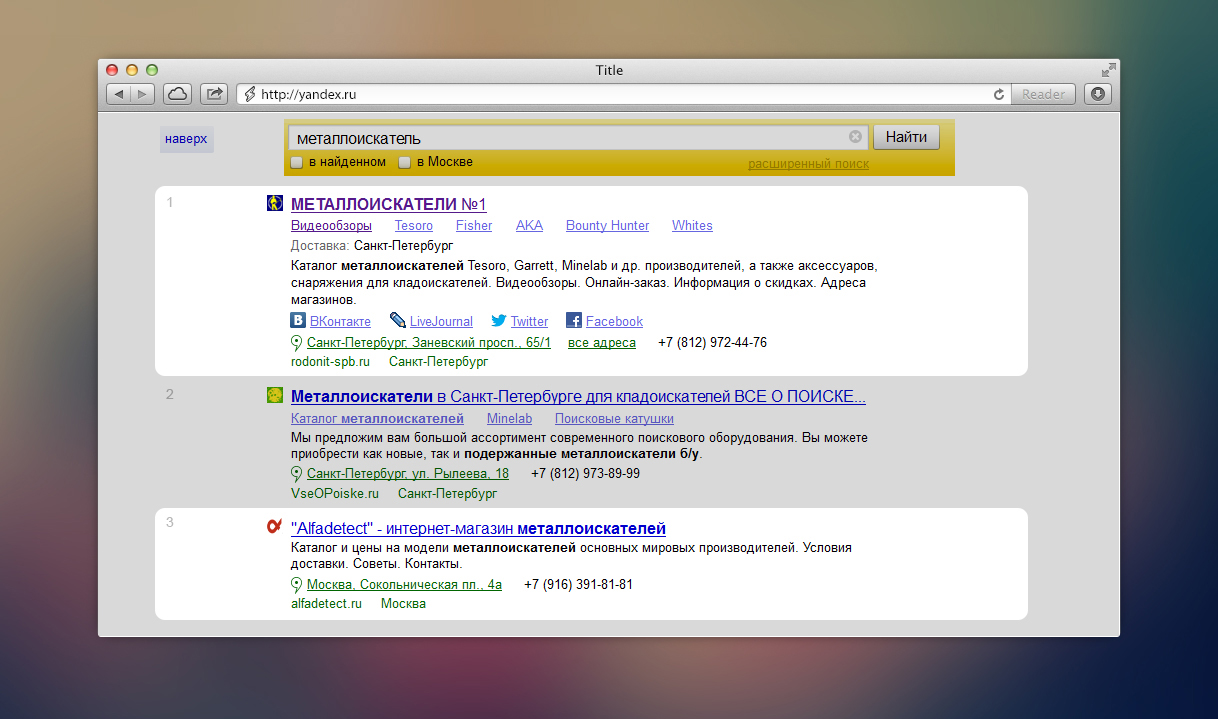Click phone number +7 (916) 391-81-81
1218x719 pixels.
pos(579,585)
